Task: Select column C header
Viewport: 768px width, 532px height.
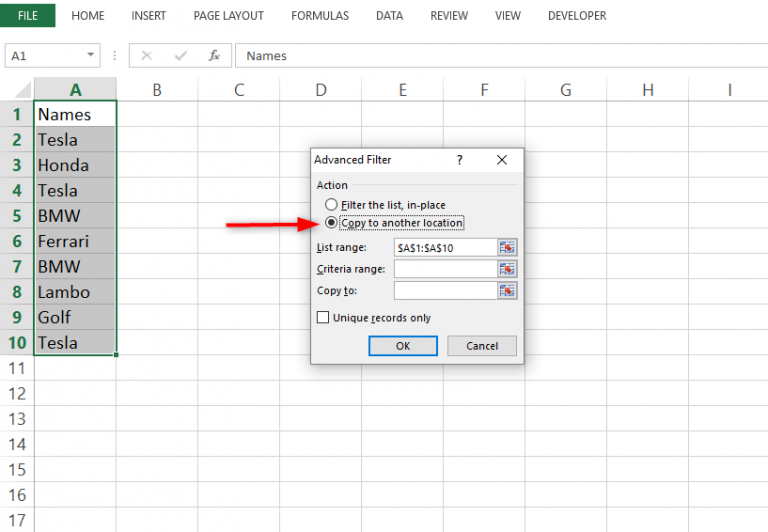Action: 239,90
